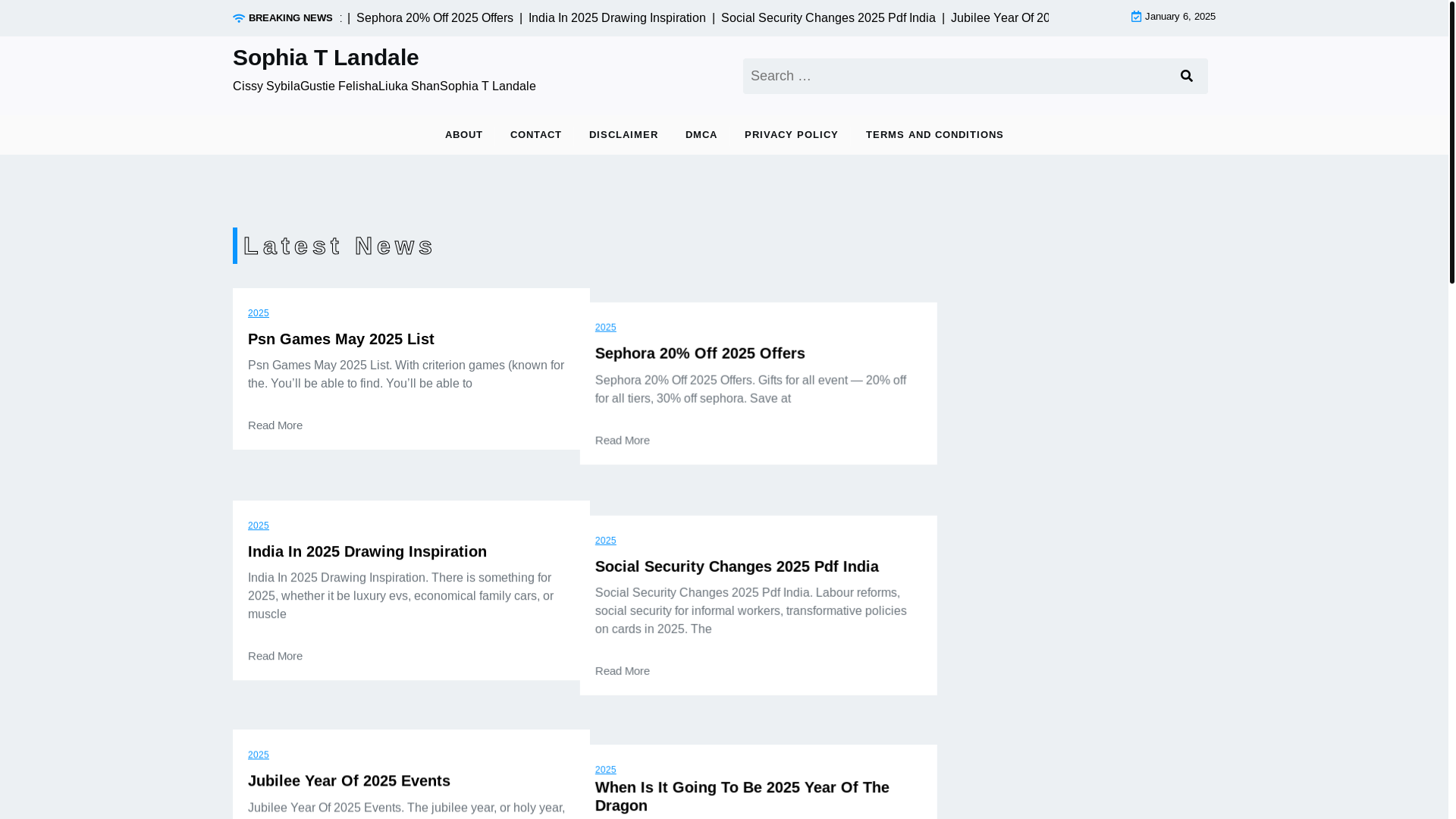
Task: Click ticker headline Jubilee Year Of 20
Action: [x=999, y=18]
